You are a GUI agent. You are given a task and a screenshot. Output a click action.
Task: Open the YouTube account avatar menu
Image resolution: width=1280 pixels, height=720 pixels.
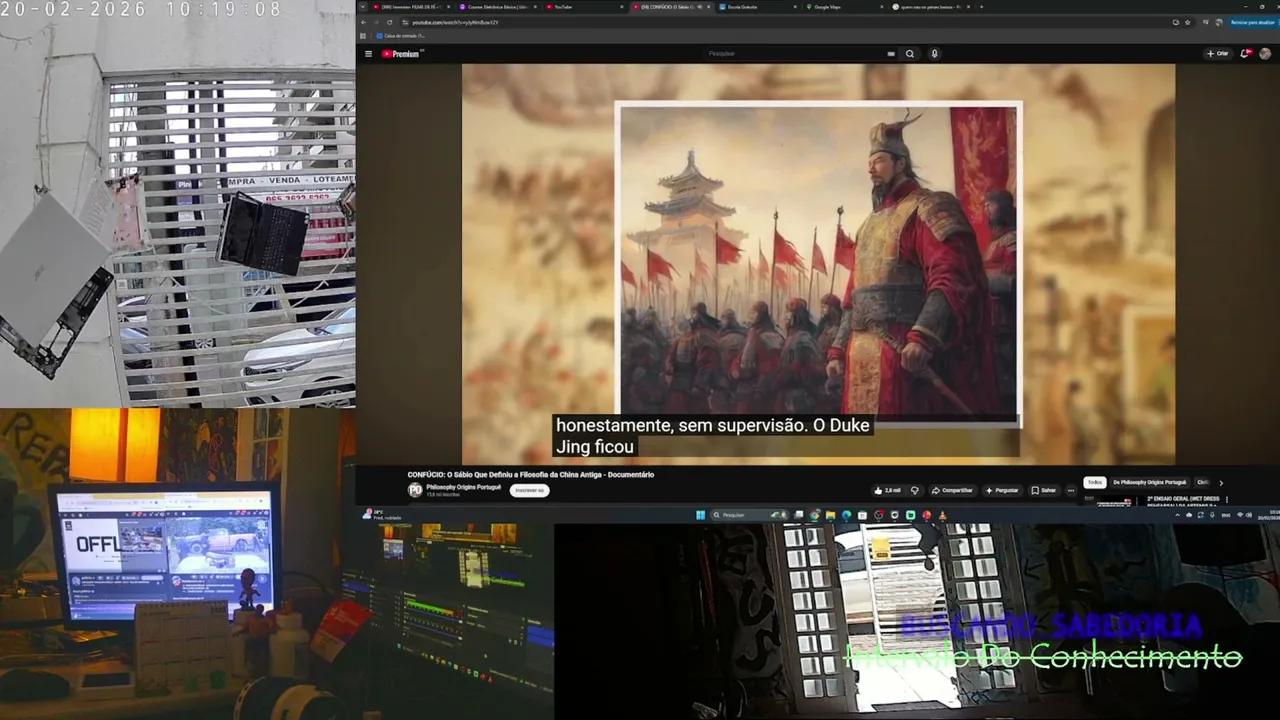coord(1265,54)
